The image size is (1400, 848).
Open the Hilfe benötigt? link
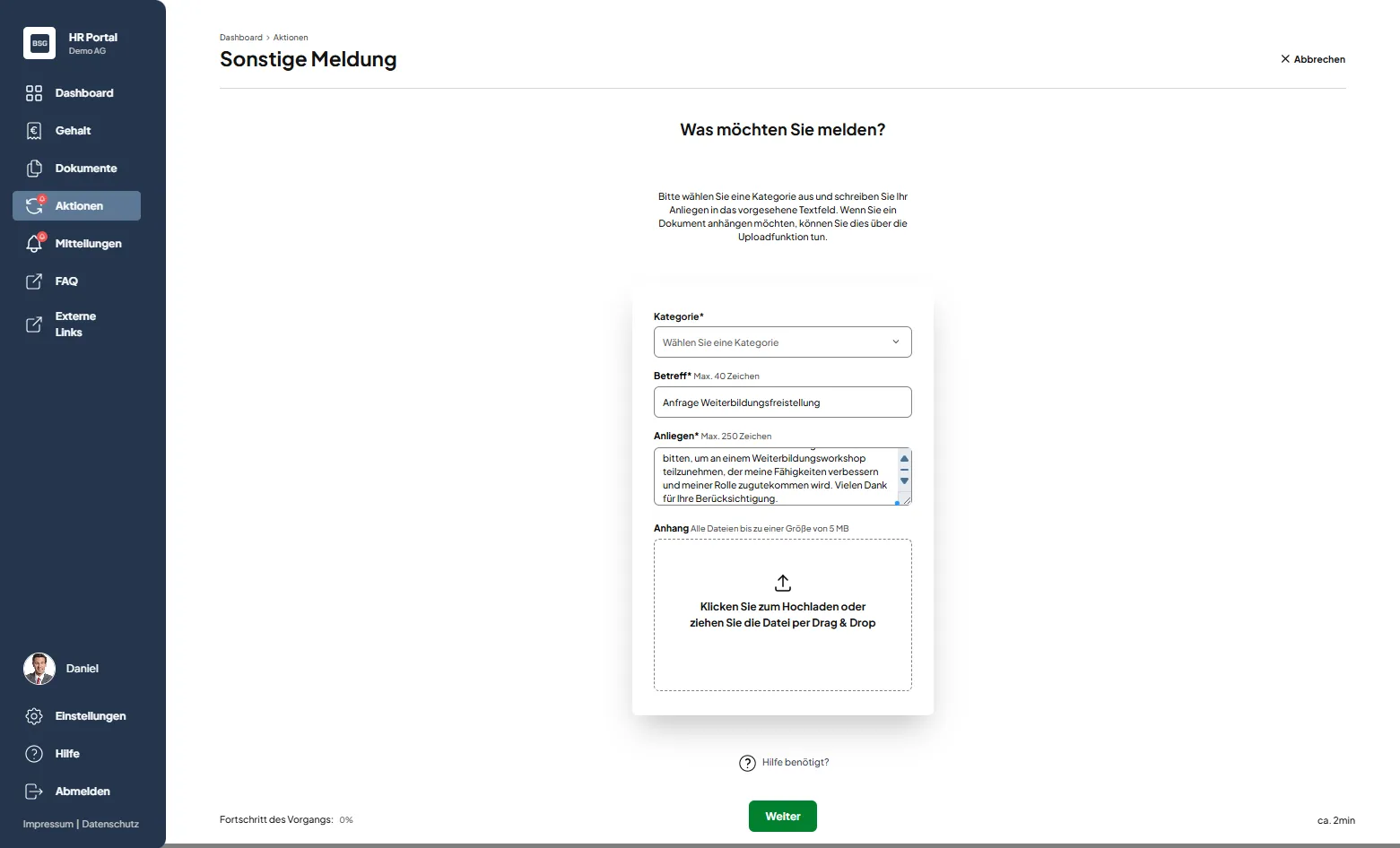coord(794,763)
